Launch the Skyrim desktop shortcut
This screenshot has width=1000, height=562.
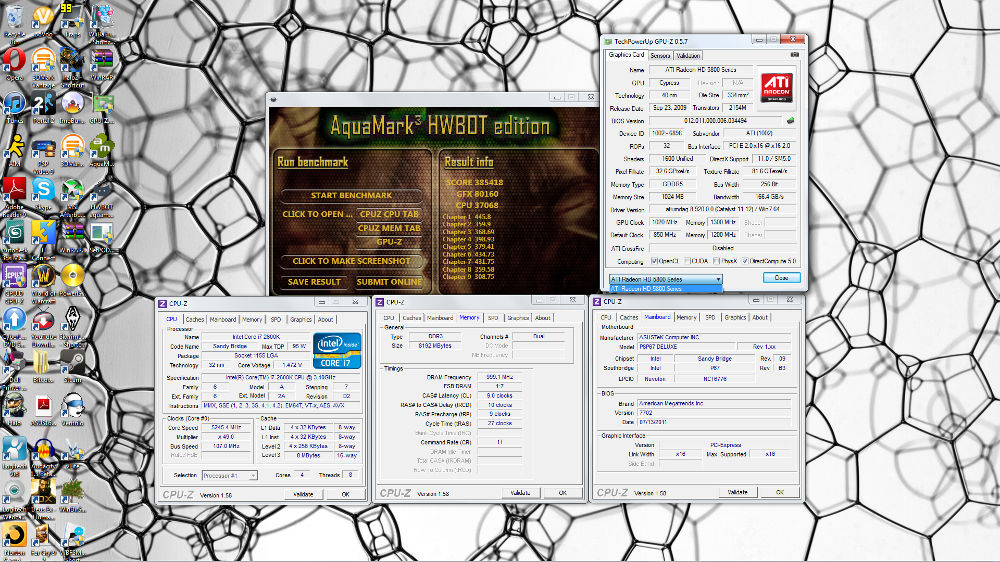pyautogui.click(x=72, y=322)
